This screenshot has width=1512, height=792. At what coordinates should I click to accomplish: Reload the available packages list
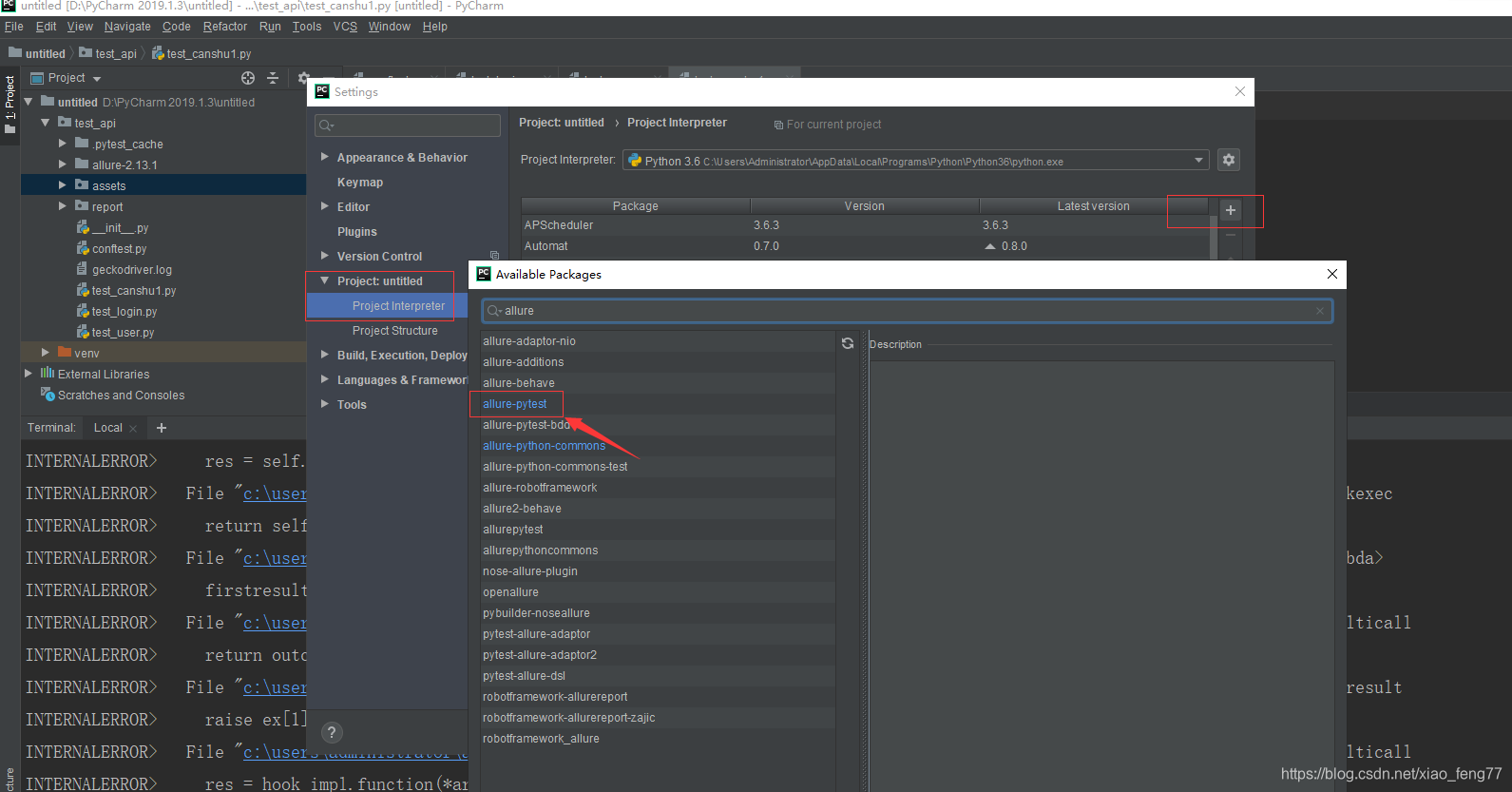click(x=848, y=343)
